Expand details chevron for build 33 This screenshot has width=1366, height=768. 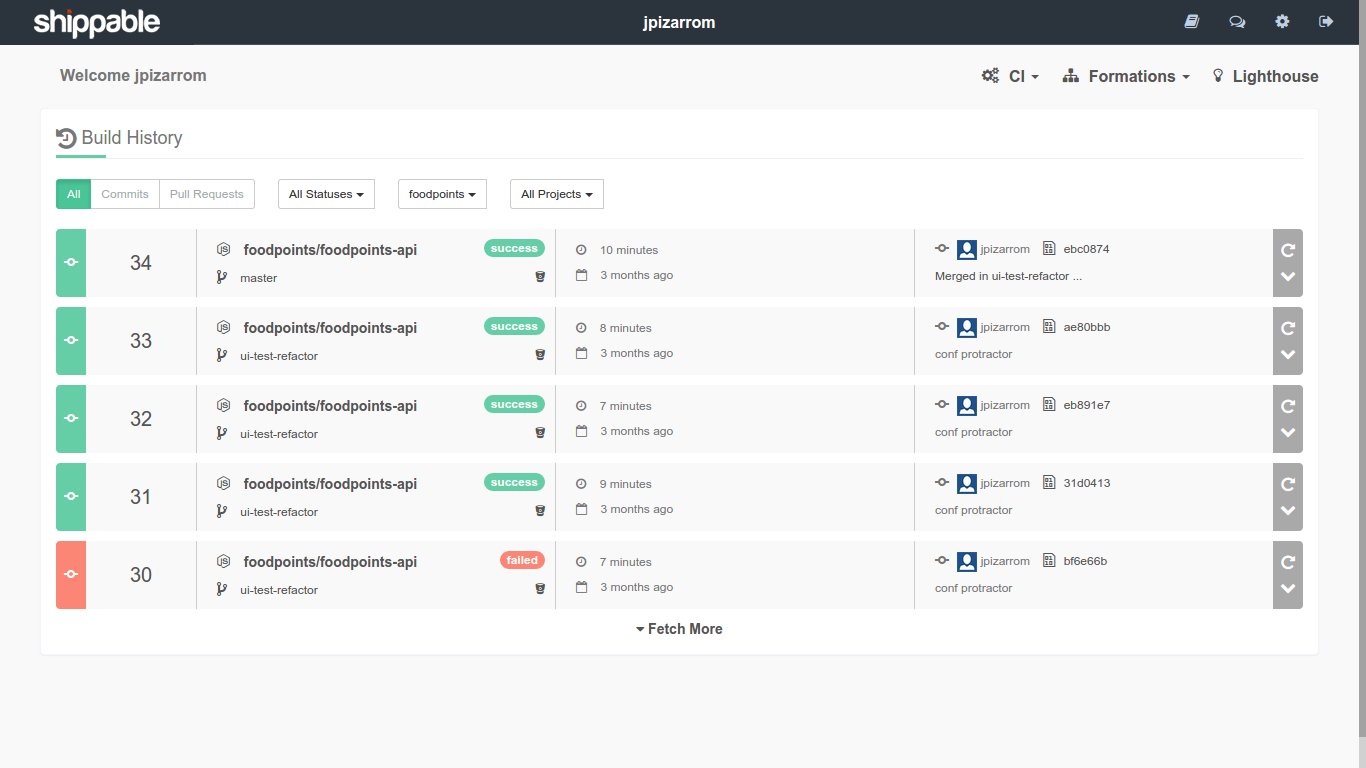tap(1288, 355)
